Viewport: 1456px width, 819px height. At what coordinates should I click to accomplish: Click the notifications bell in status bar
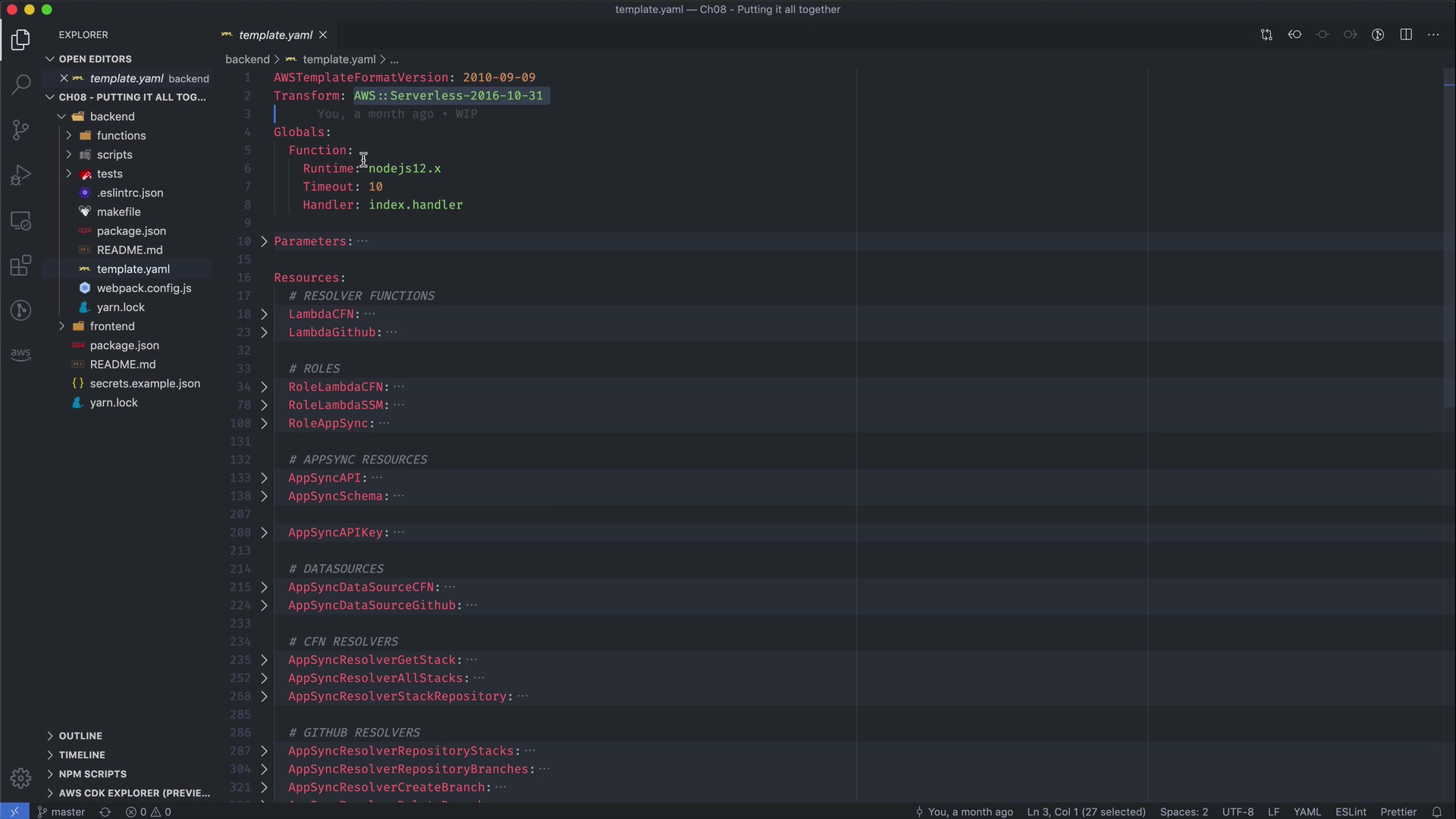coord(1436,811)
